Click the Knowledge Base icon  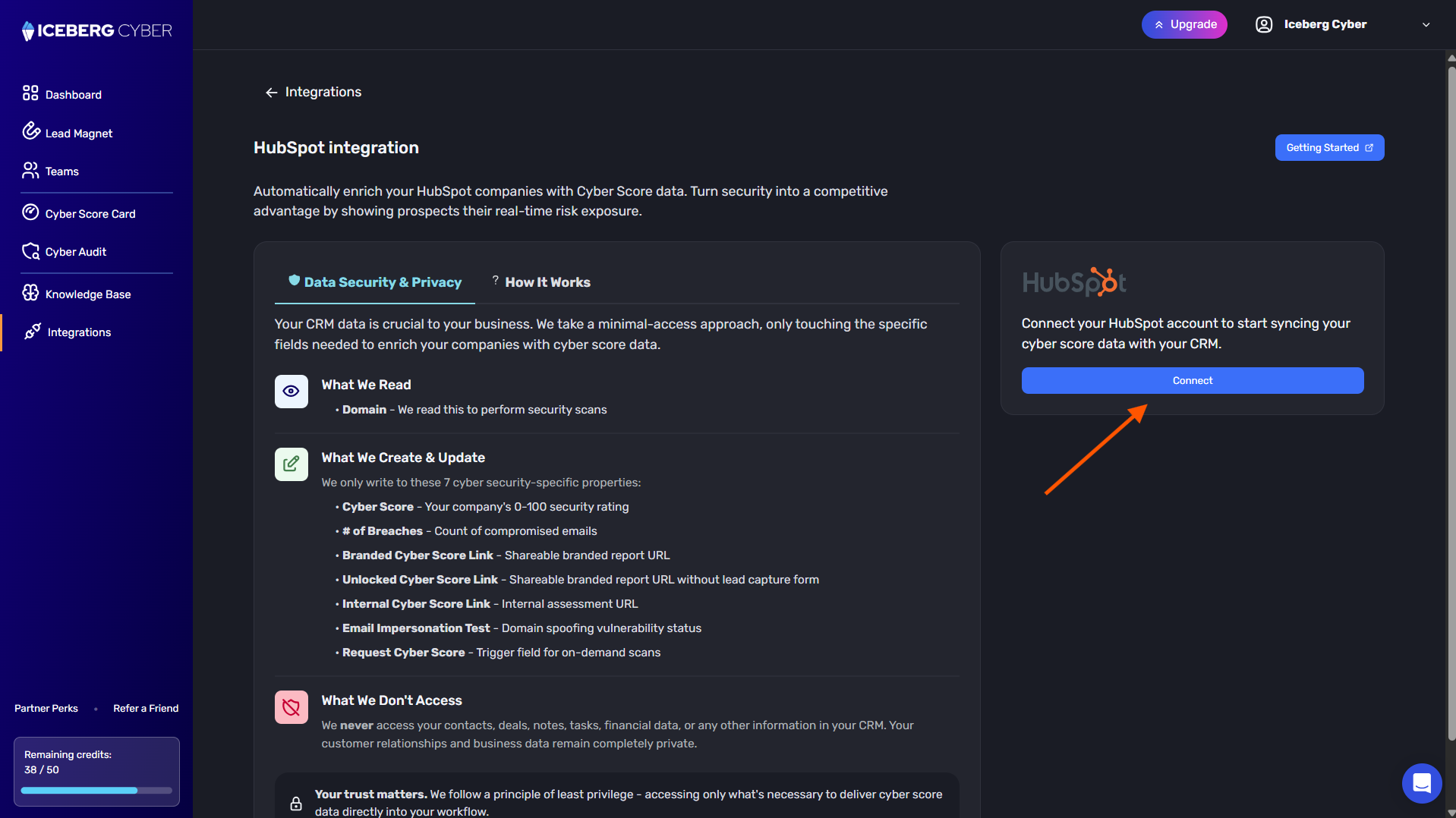click(30, 293)
